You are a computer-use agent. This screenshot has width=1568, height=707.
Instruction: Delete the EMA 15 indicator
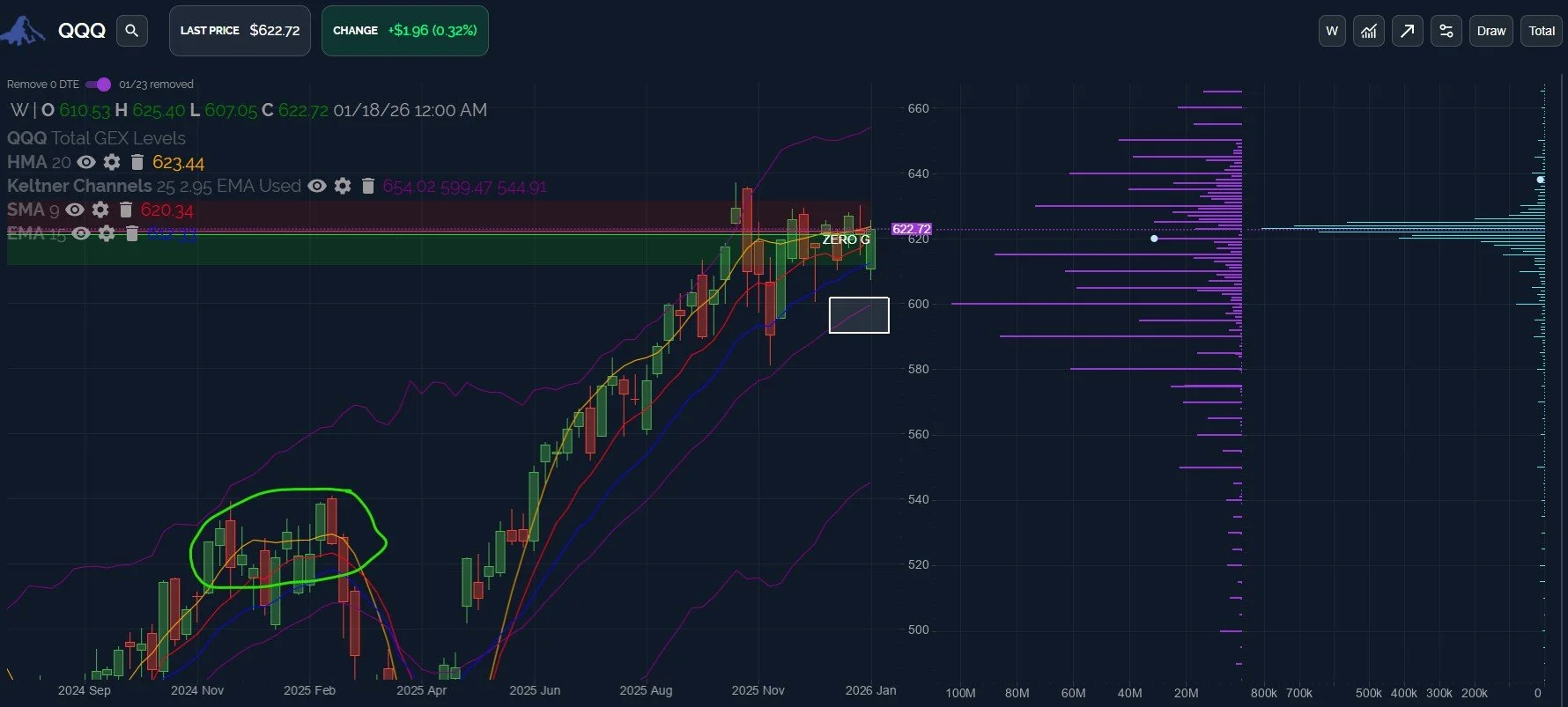pos(132,233)
